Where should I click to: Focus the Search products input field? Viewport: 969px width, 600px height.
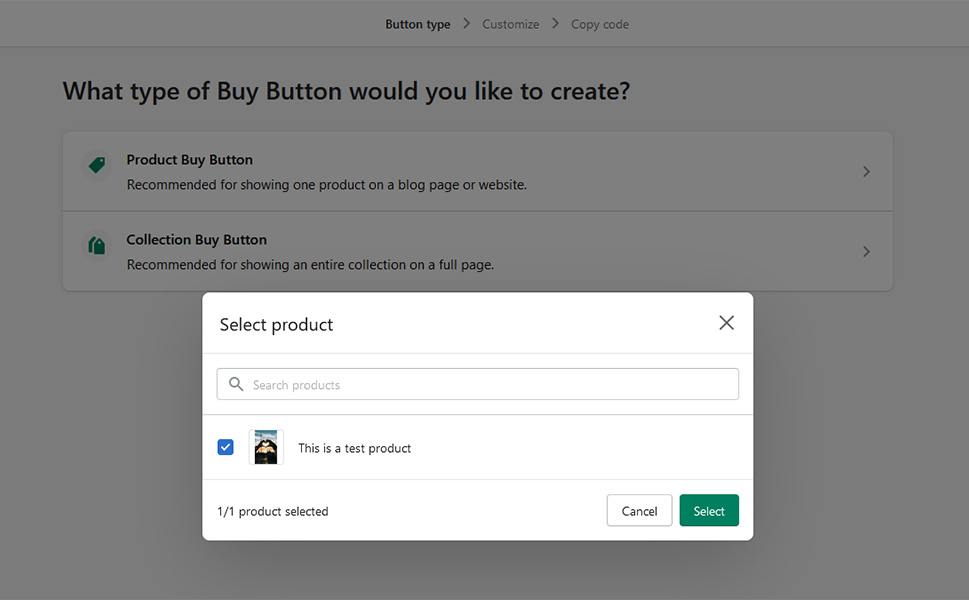[478, 384]
